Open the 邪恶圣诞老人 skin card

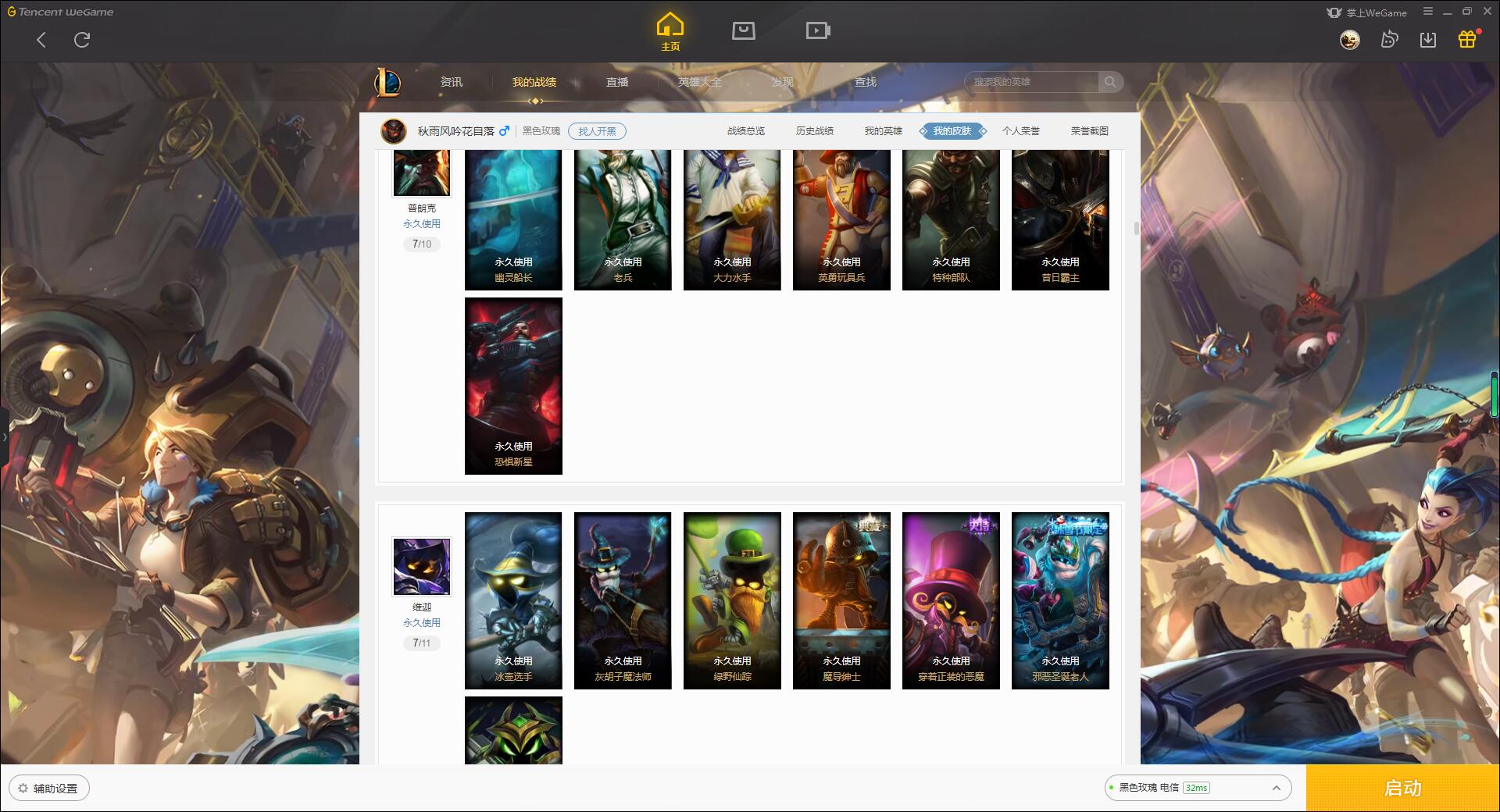click(x=1060, y=600)
